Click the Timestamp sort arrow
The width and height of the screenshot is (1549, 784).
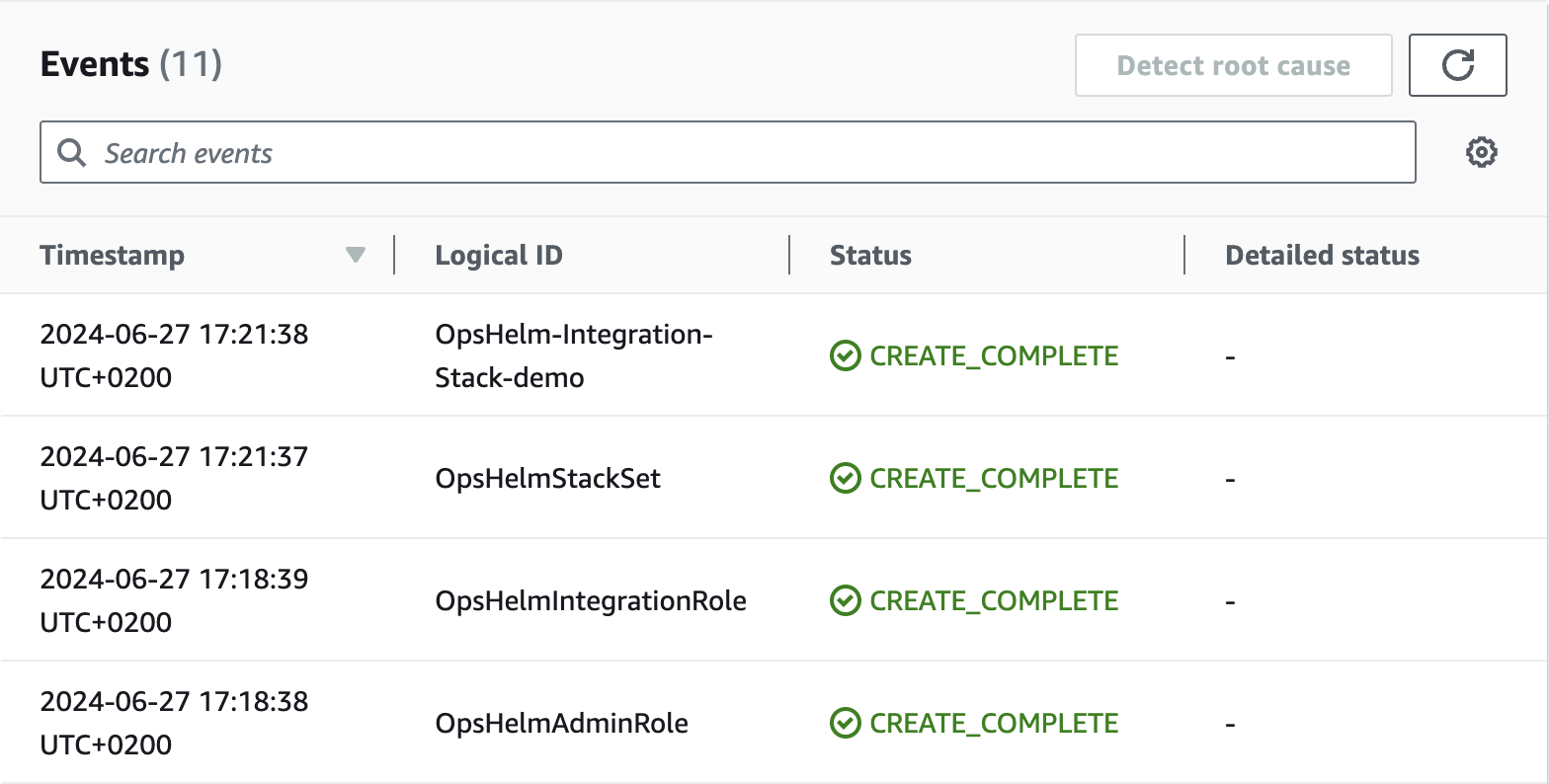[356, 256]
